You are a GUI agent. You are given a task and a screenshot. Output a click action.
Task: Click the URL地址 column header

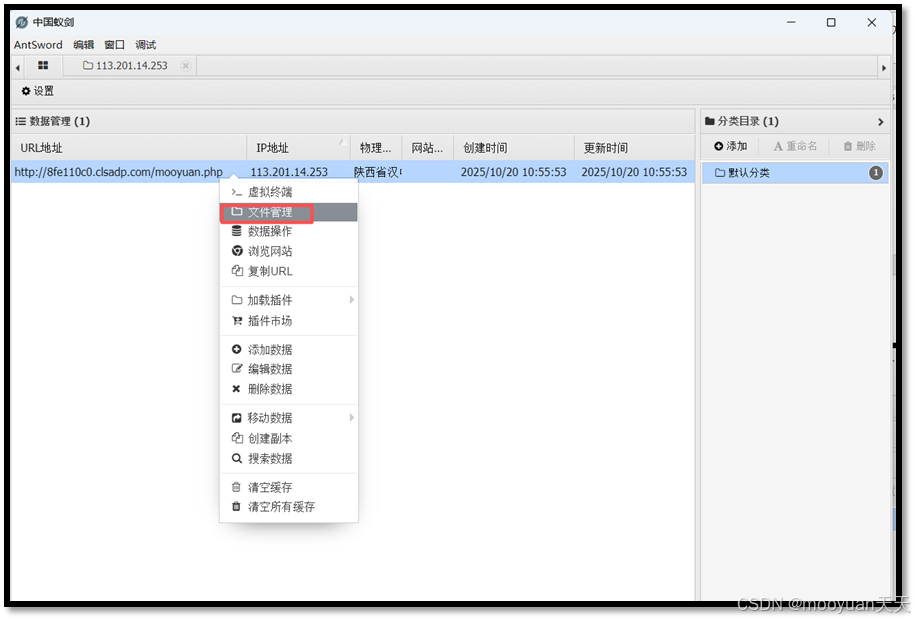128,148
